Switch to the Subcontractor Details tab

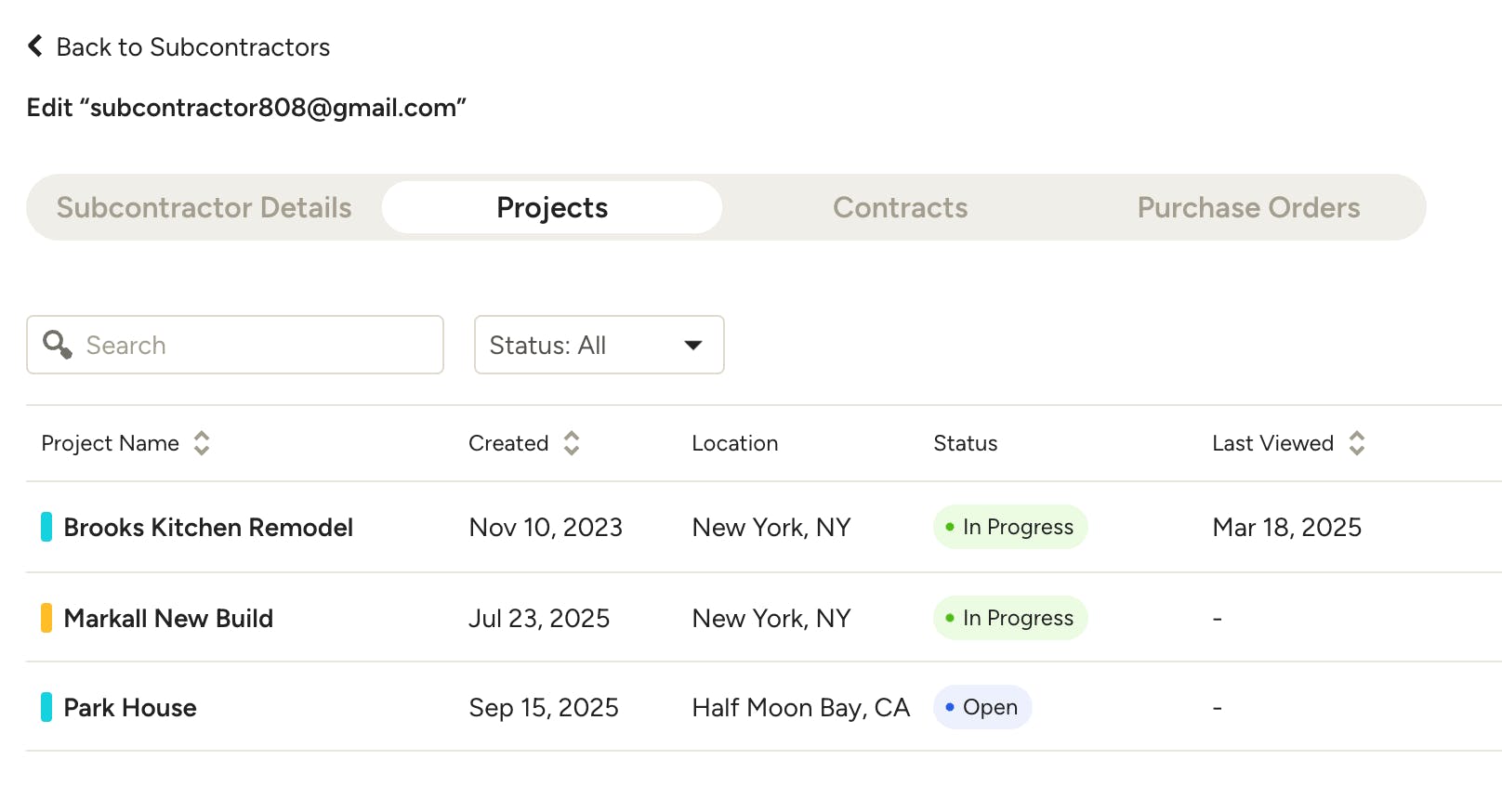point(204,207)
